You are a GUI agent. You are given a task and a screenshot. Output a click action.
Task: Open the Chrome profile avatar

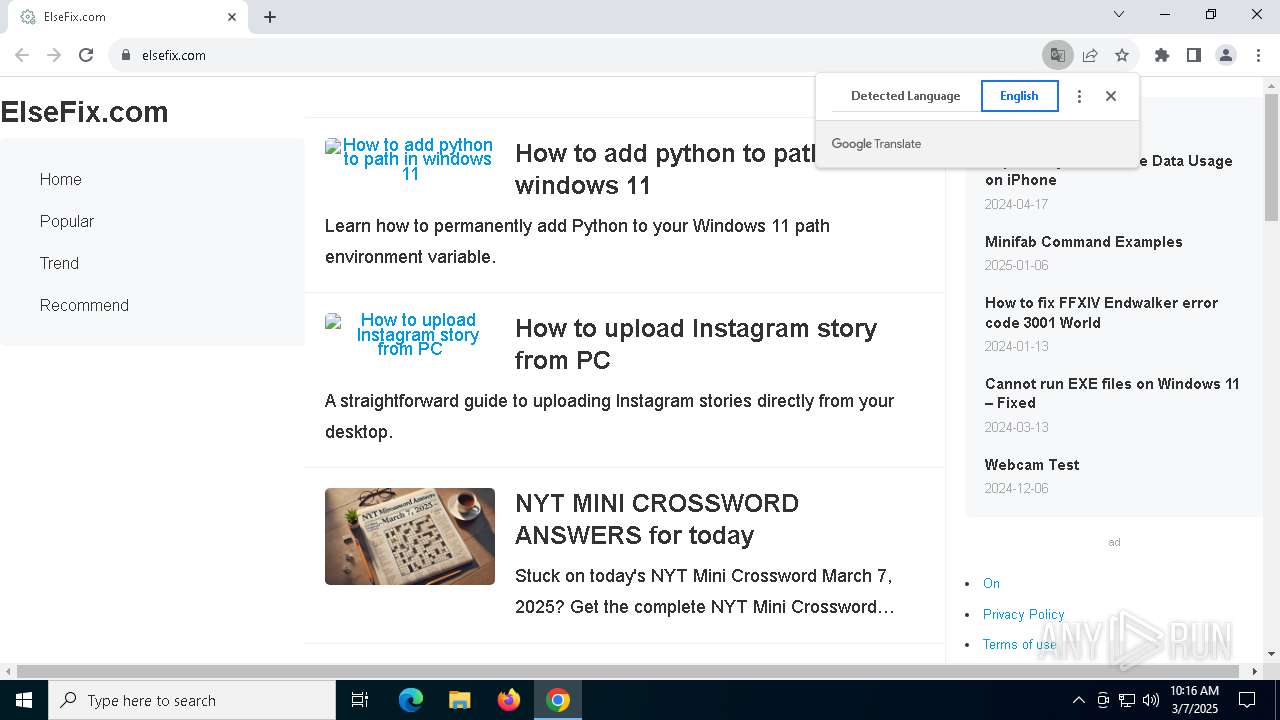[x=1226, y=55]
